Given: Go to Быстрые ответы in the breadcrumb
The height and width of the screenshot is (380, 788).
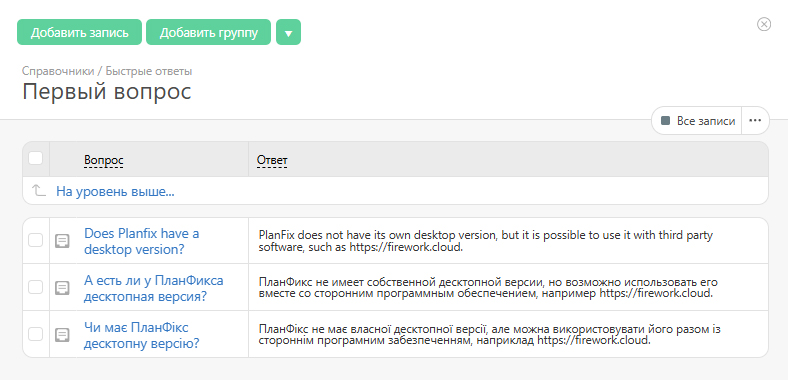Looking at the screenshot, I should (x=149, y=71).
